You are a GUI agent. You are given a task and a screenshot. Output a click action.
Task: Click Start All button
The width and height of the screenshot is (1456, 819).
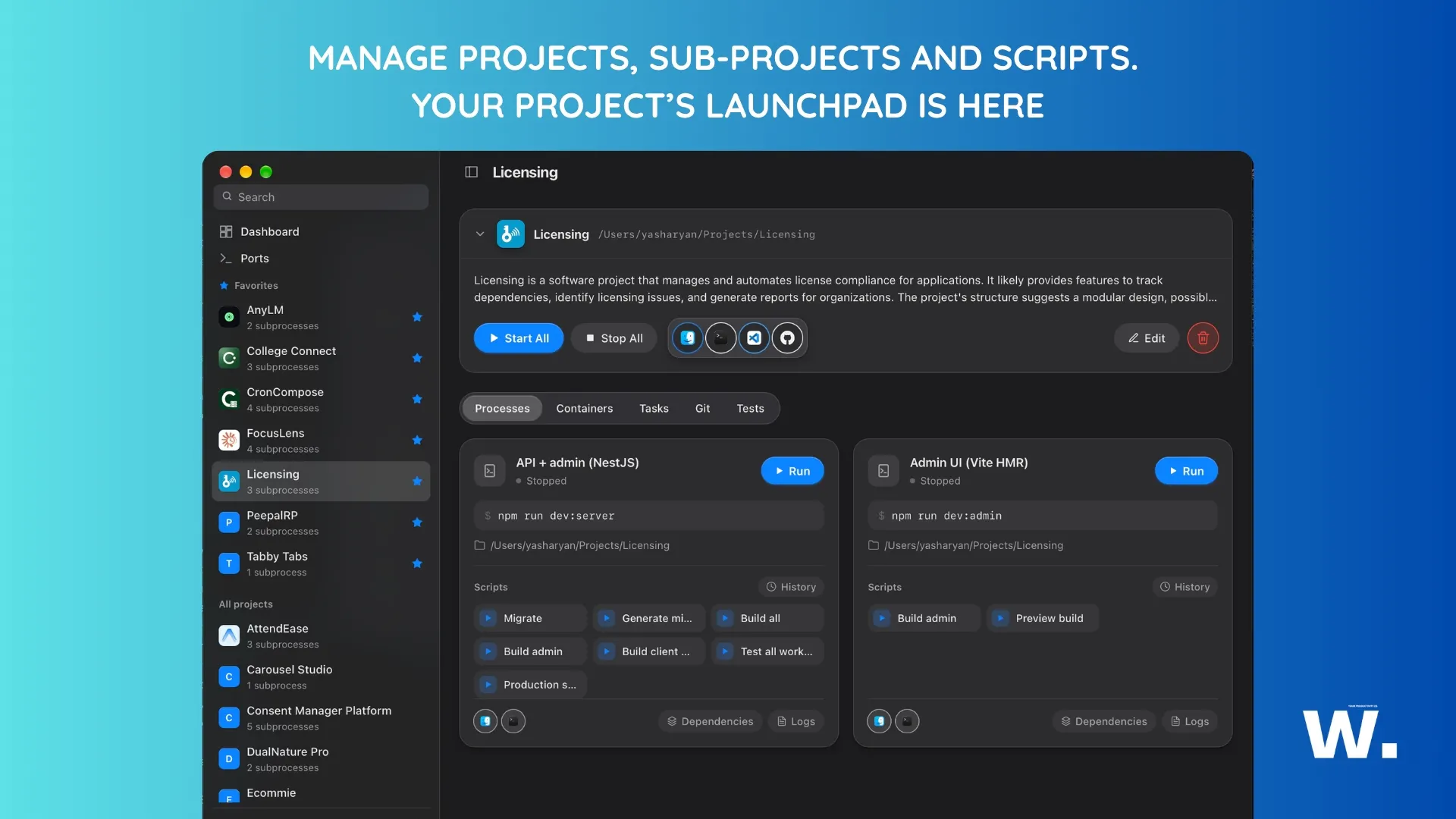point(519,338)
